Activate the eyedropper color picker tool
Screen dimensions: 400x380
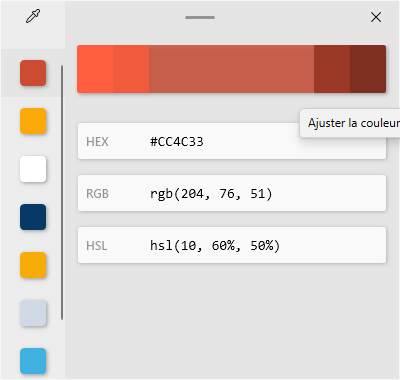[33, 16]
